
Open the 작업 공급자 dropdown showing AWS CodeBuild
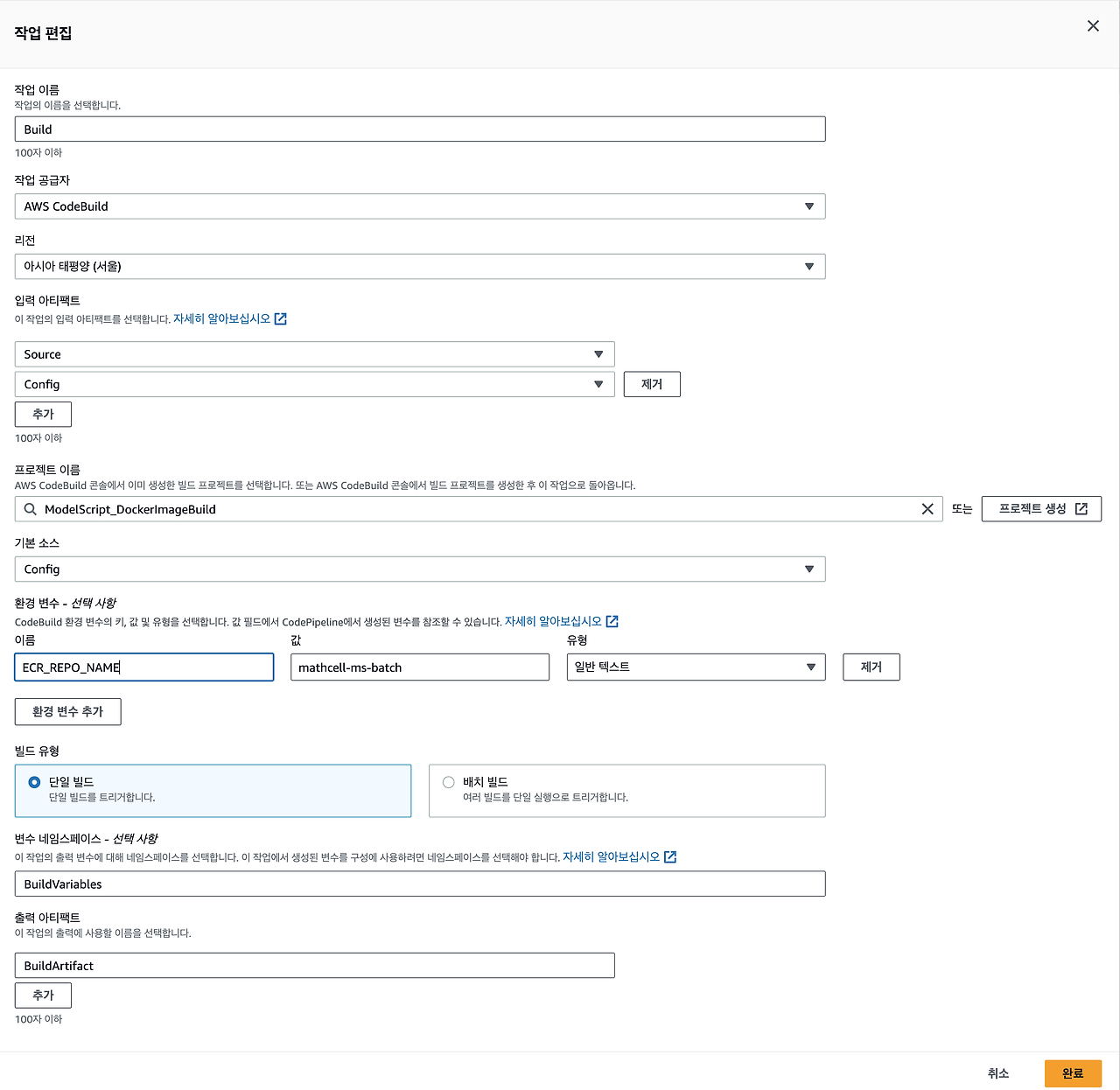pos(420,206)
